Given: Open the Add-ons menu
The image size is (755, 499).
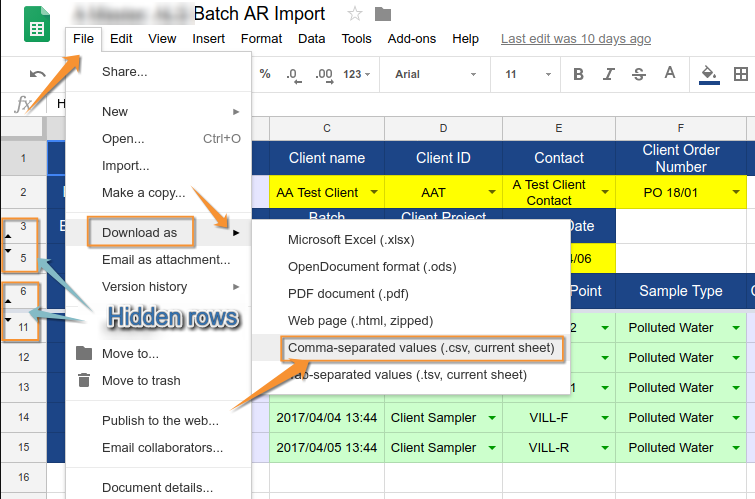Looking at the screenshot, I should (x=412, y=39).
